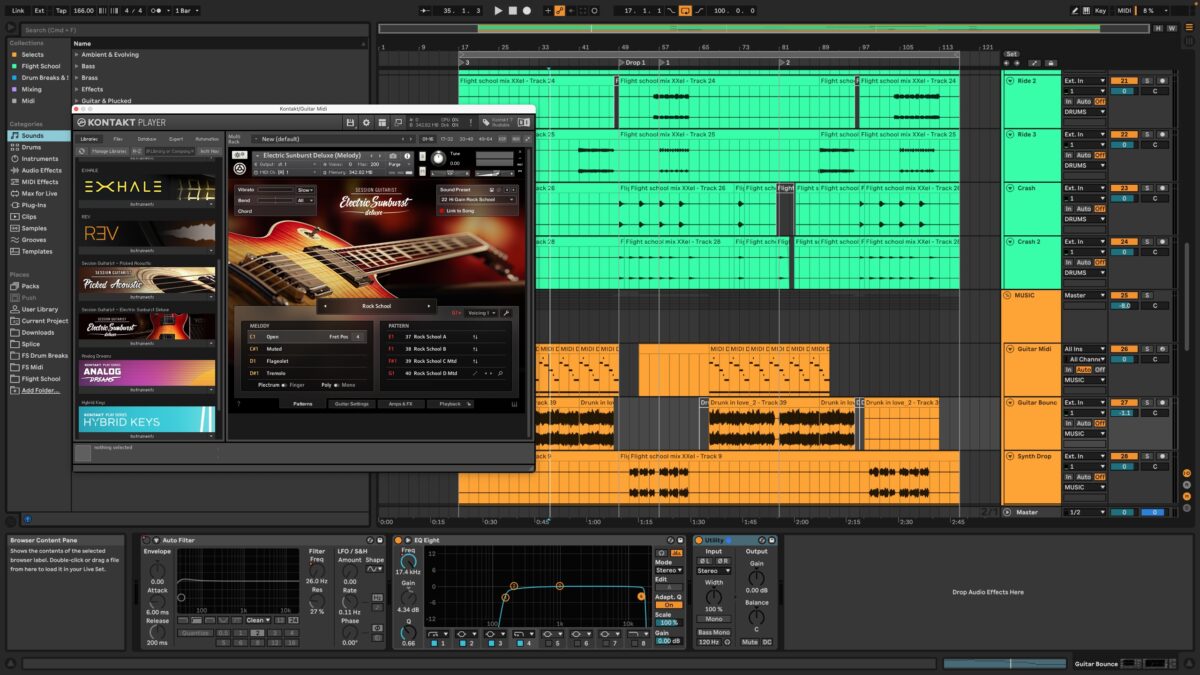Stop playback with the Stop button

[x=513, y=10]
